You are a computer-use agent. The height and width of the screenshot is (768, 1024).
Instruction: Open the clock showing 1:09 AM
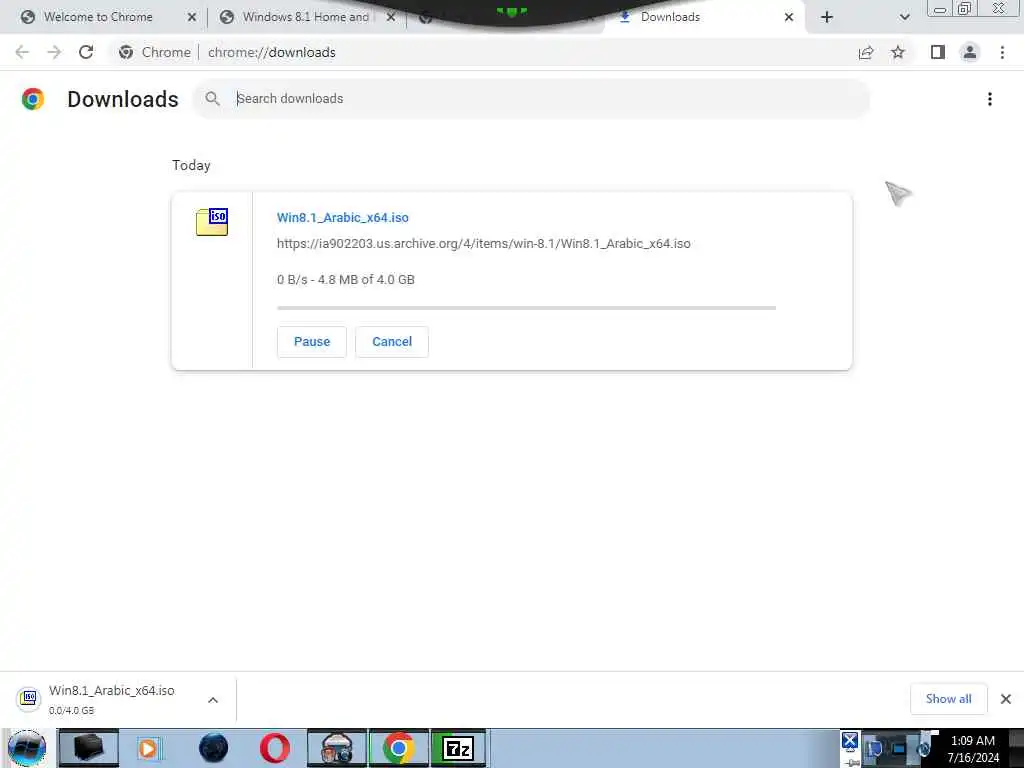973,749
